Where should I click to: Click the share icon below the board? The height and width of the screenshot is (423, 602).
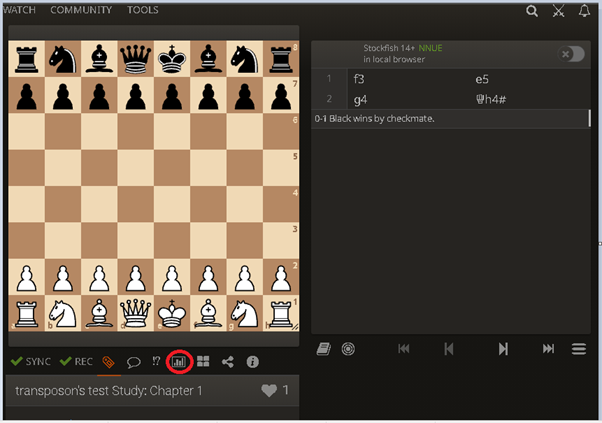tap(228, 362)
